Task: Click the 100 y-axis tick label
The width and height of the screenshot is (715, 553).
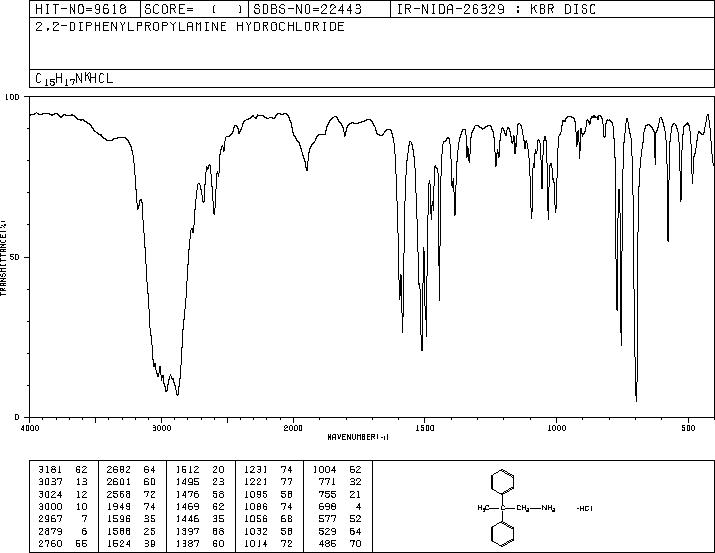Action: [x=12, y=97]
